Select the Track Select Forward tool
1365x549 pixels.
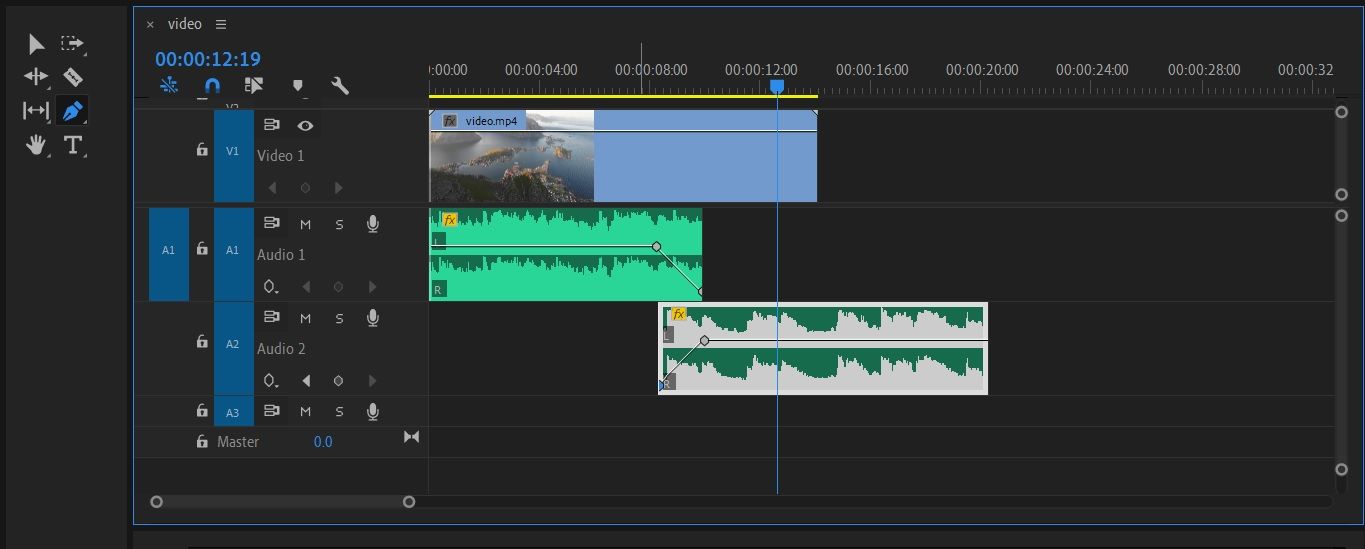pyautogui.click(x=72, y=44)
